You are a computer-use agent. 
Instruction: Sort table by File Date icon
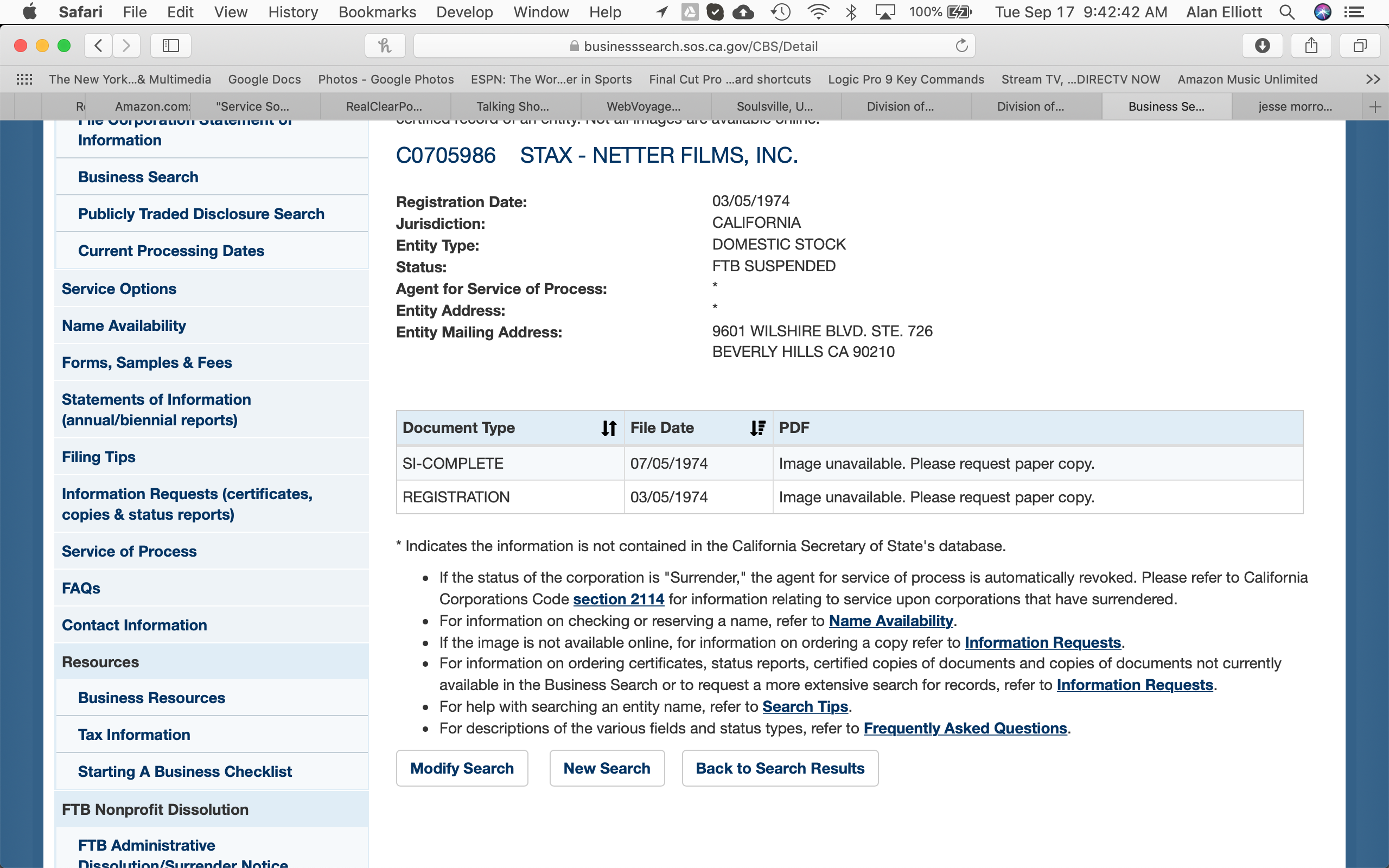click(757, 428)
